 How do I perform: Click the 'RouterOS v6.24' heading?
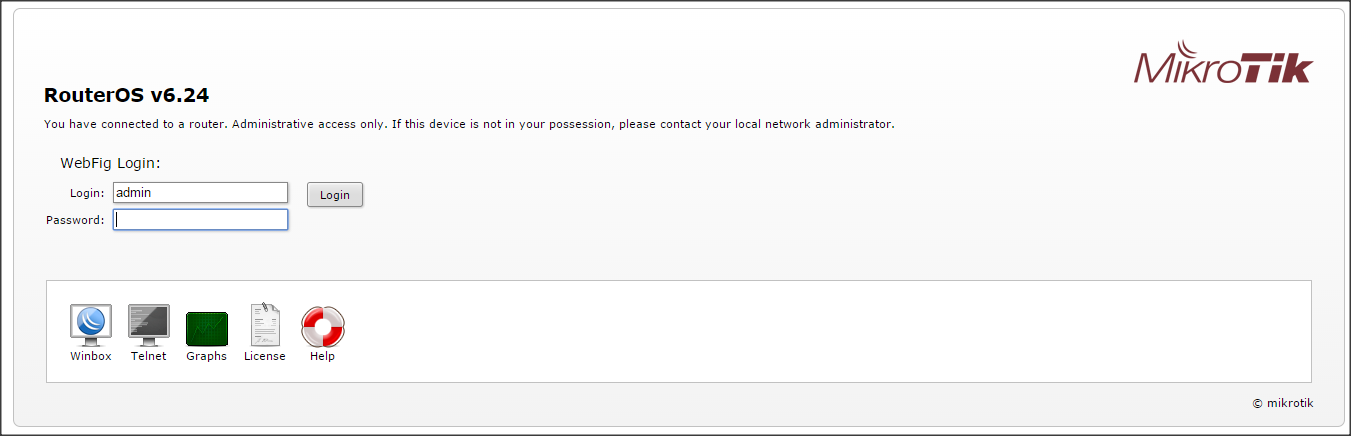126,96
